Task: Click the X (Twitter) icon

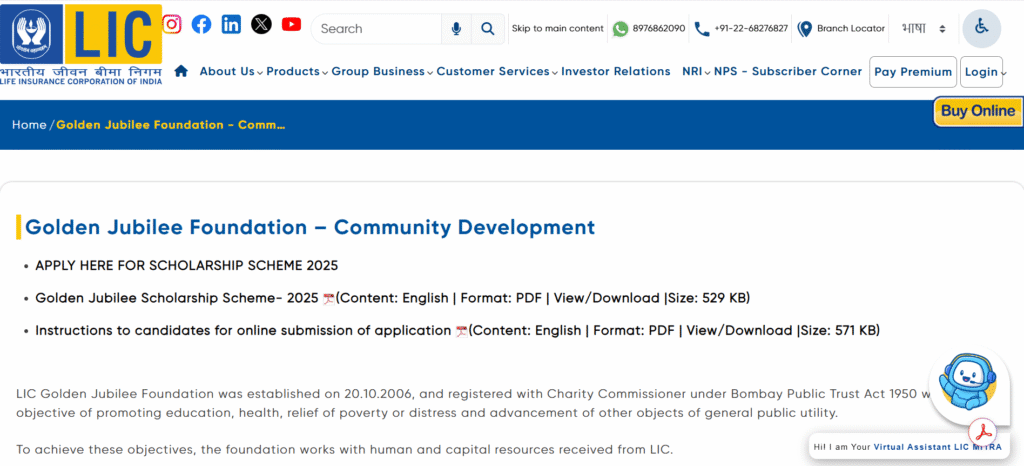Action: pos(261,24)
